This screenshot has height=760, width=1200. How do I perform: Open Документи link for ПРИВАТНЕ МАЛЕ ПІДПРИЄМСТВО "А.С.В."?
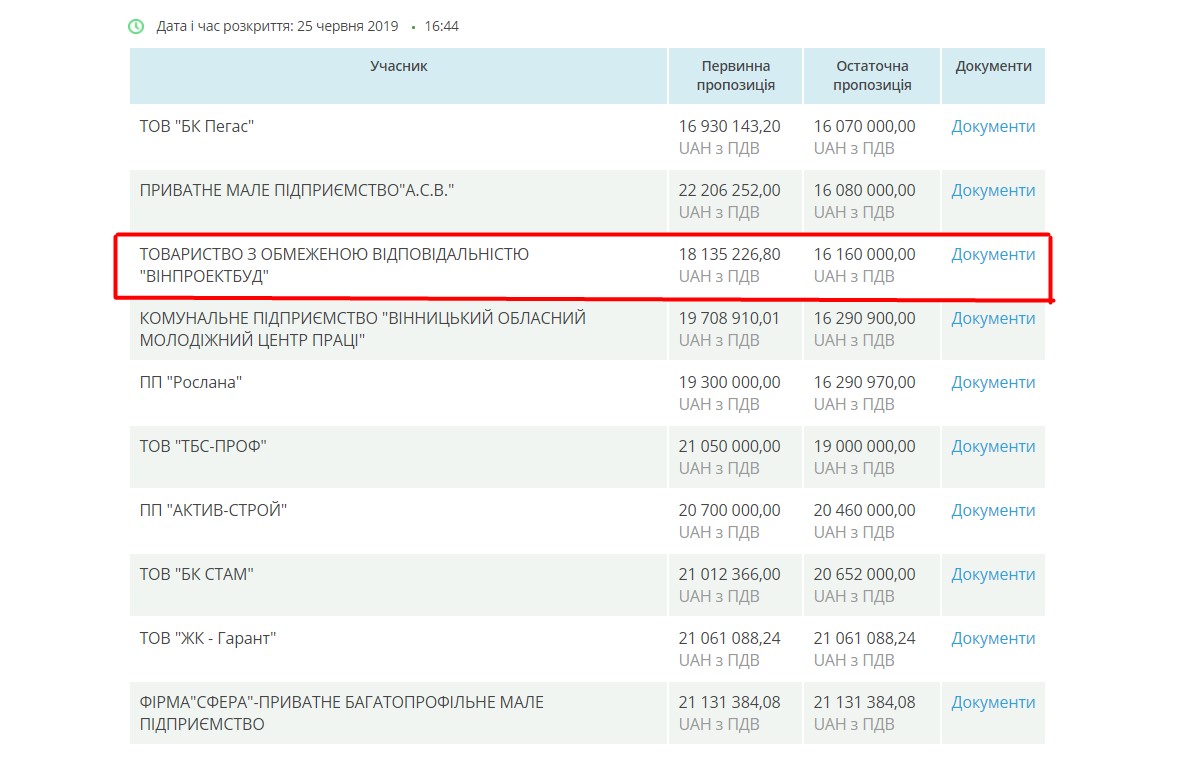[993, 191]
